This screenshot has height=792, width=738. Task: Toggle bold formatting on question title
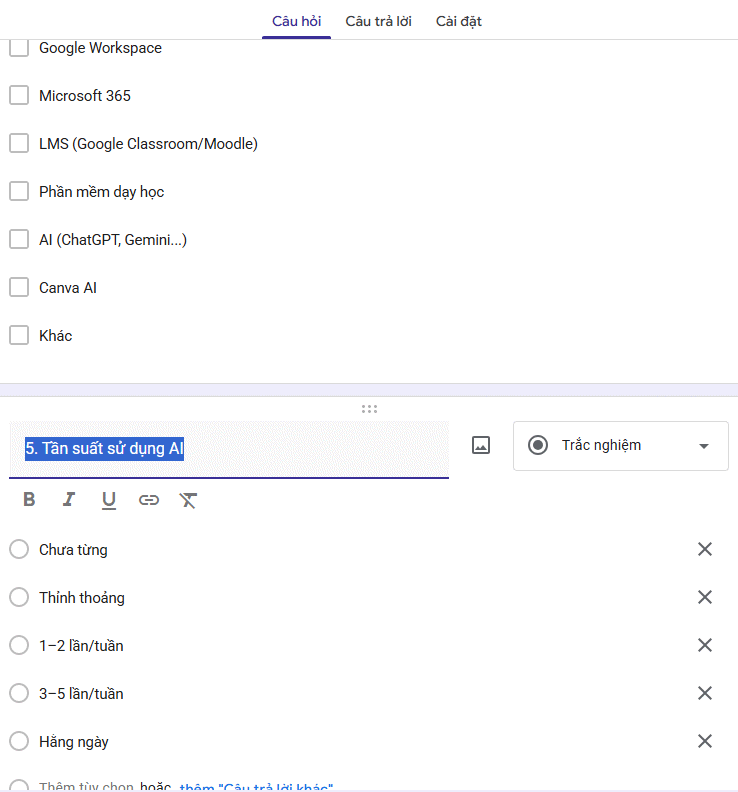(x=29, y=500)
